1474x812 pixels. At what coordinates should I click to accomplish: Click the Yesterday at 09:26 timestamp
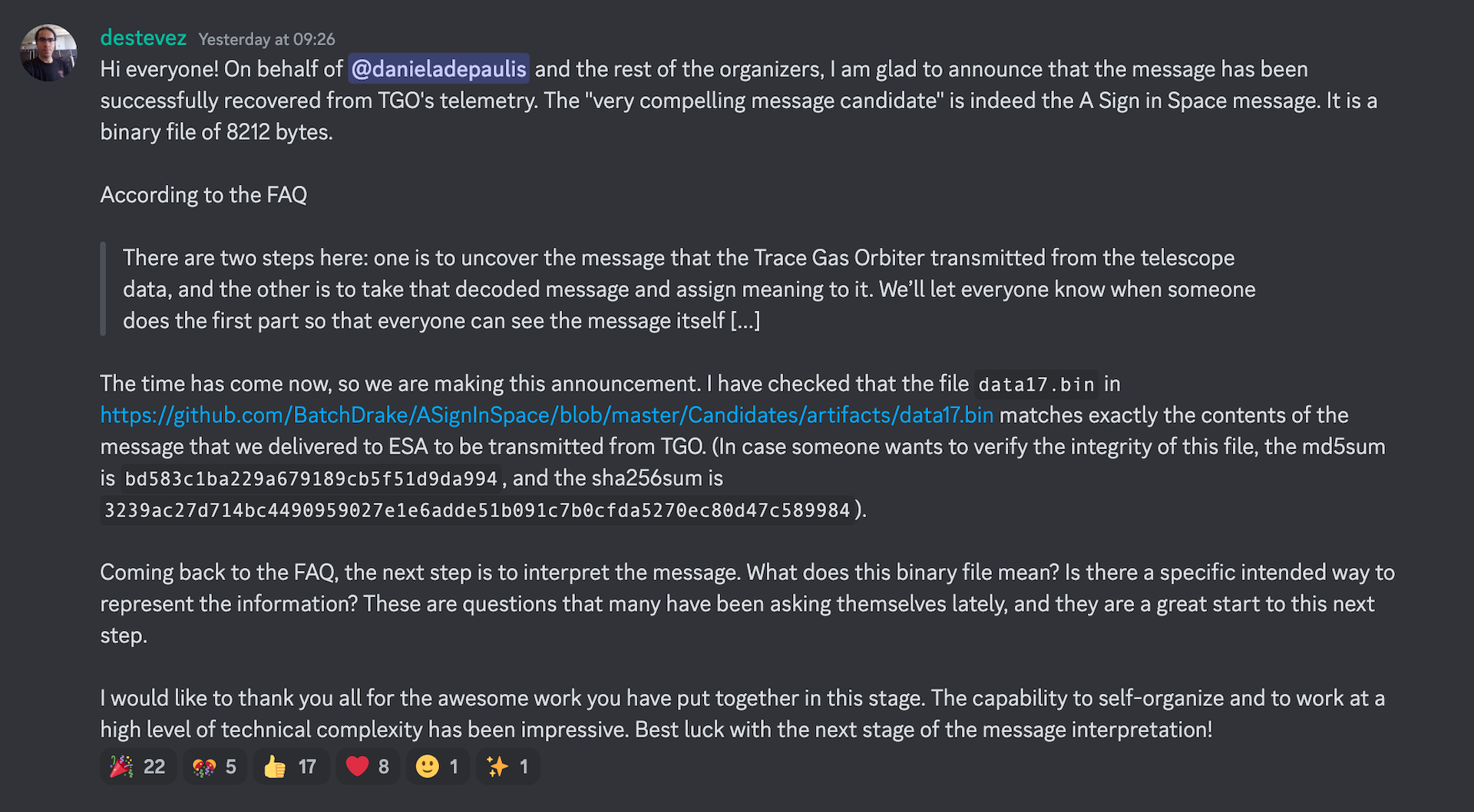(266, 39)
